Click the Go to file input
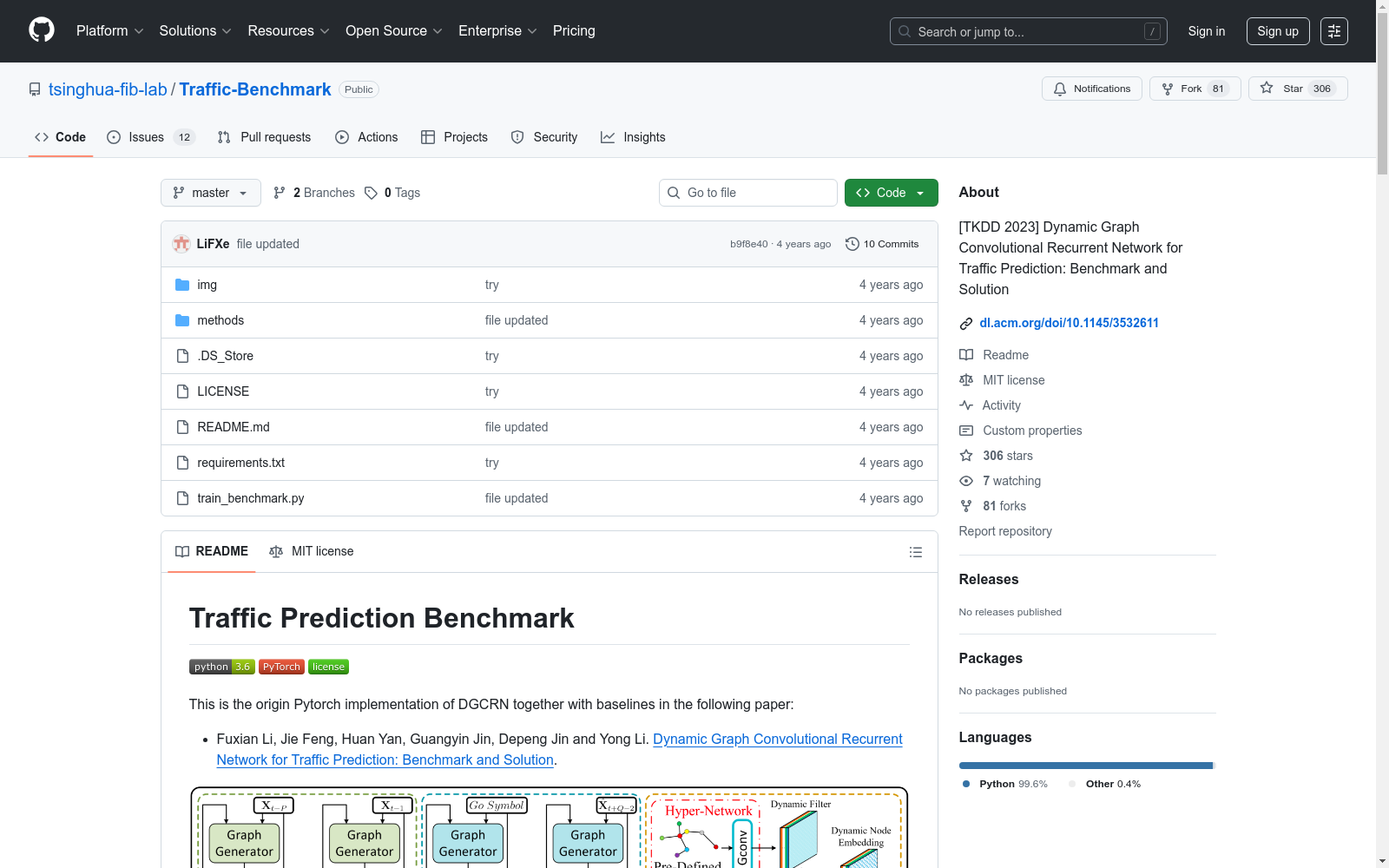This screenshot has height=868, width=1389. point(748,193)
